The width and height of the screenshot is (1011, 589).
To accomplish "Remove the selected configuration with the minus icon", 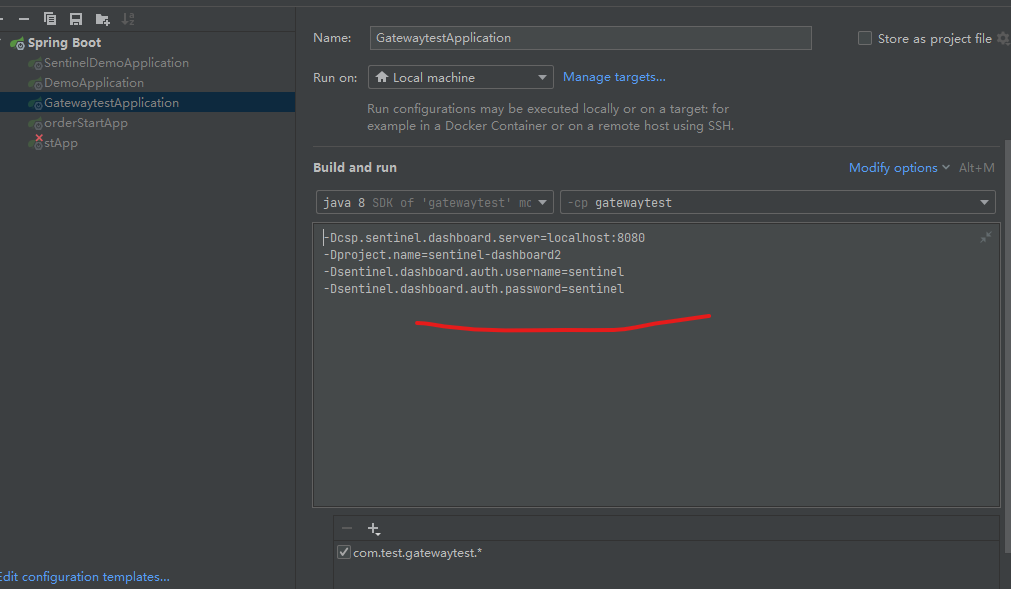I will tap(24, 19).
